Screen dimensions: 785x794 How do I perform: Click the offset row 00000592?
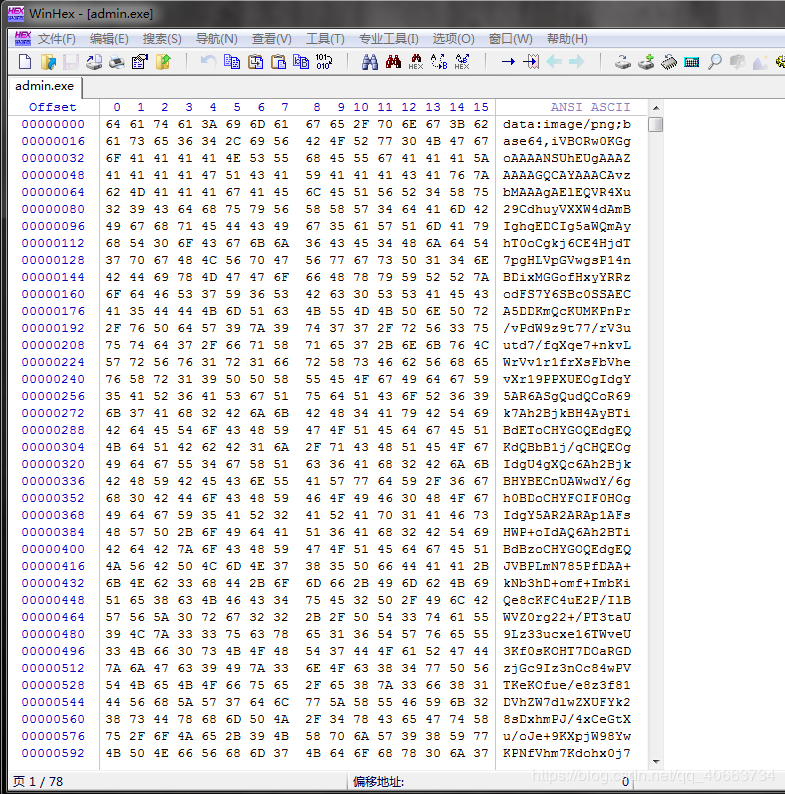point(53,753)
